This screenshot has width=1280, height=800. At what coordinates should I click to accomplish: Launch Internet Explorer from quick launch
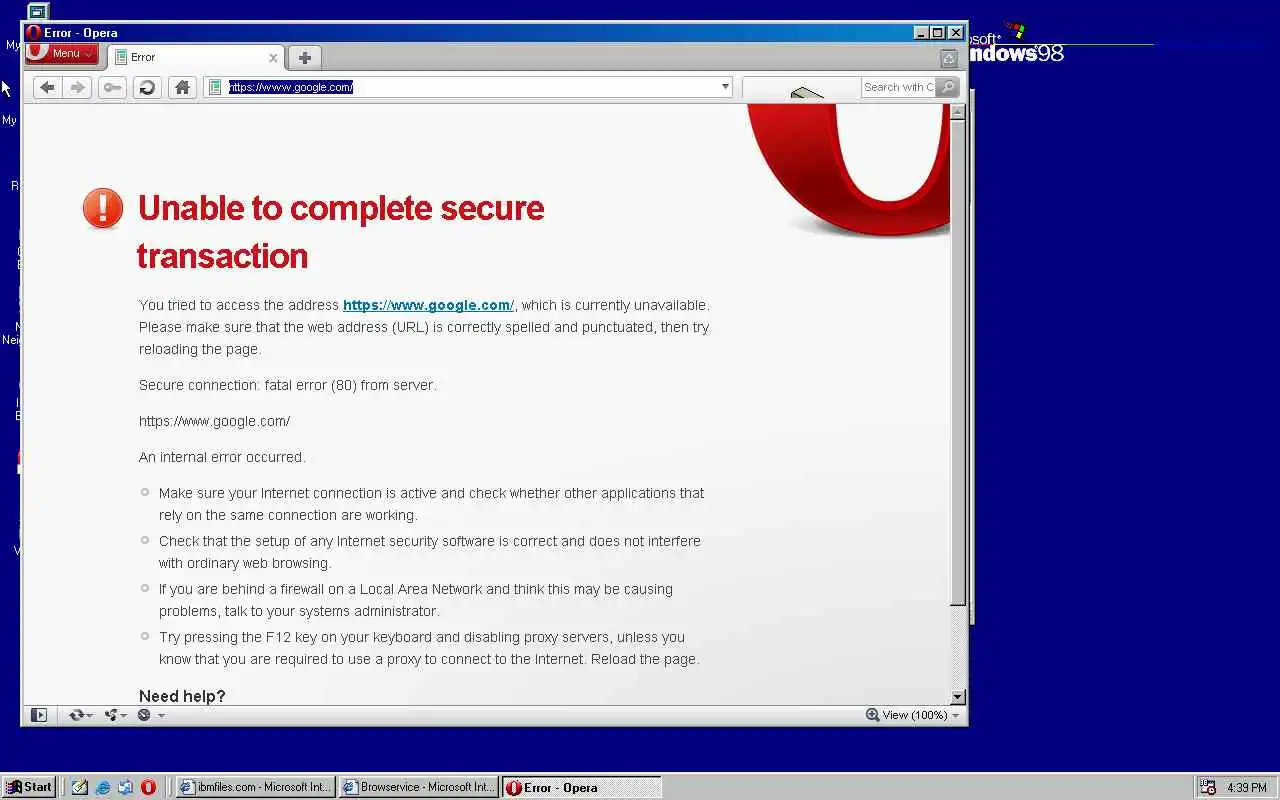(x=103, y=788)
